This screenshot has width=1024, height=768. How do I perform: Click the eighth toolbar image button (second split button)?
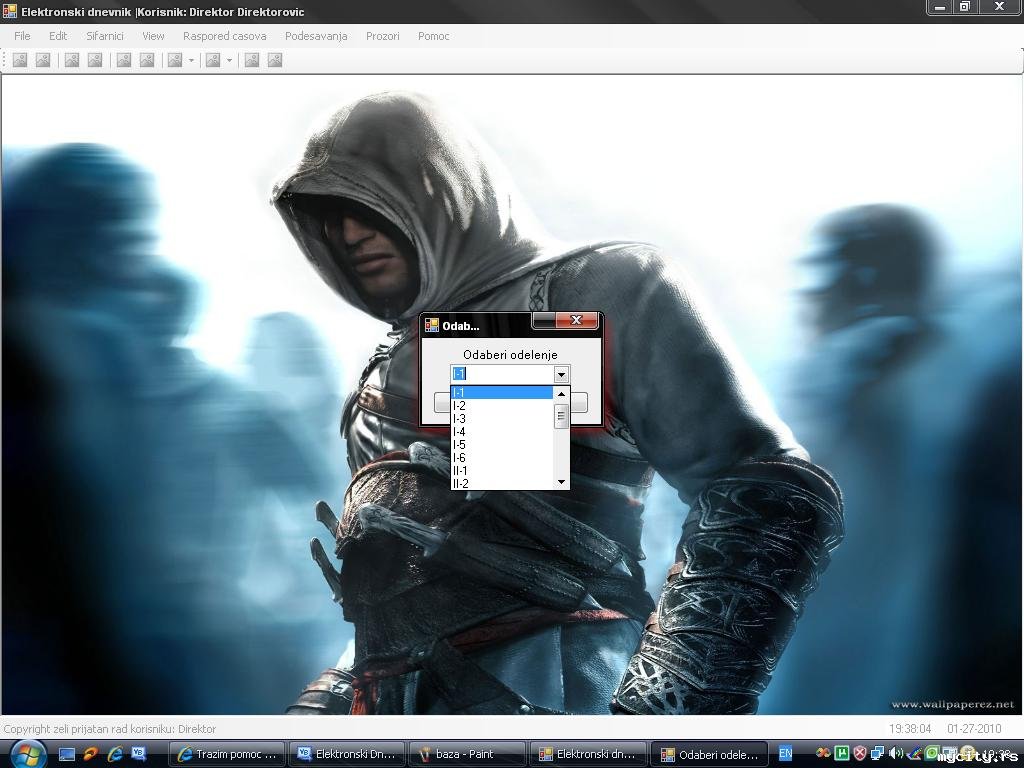pos(213,60)
